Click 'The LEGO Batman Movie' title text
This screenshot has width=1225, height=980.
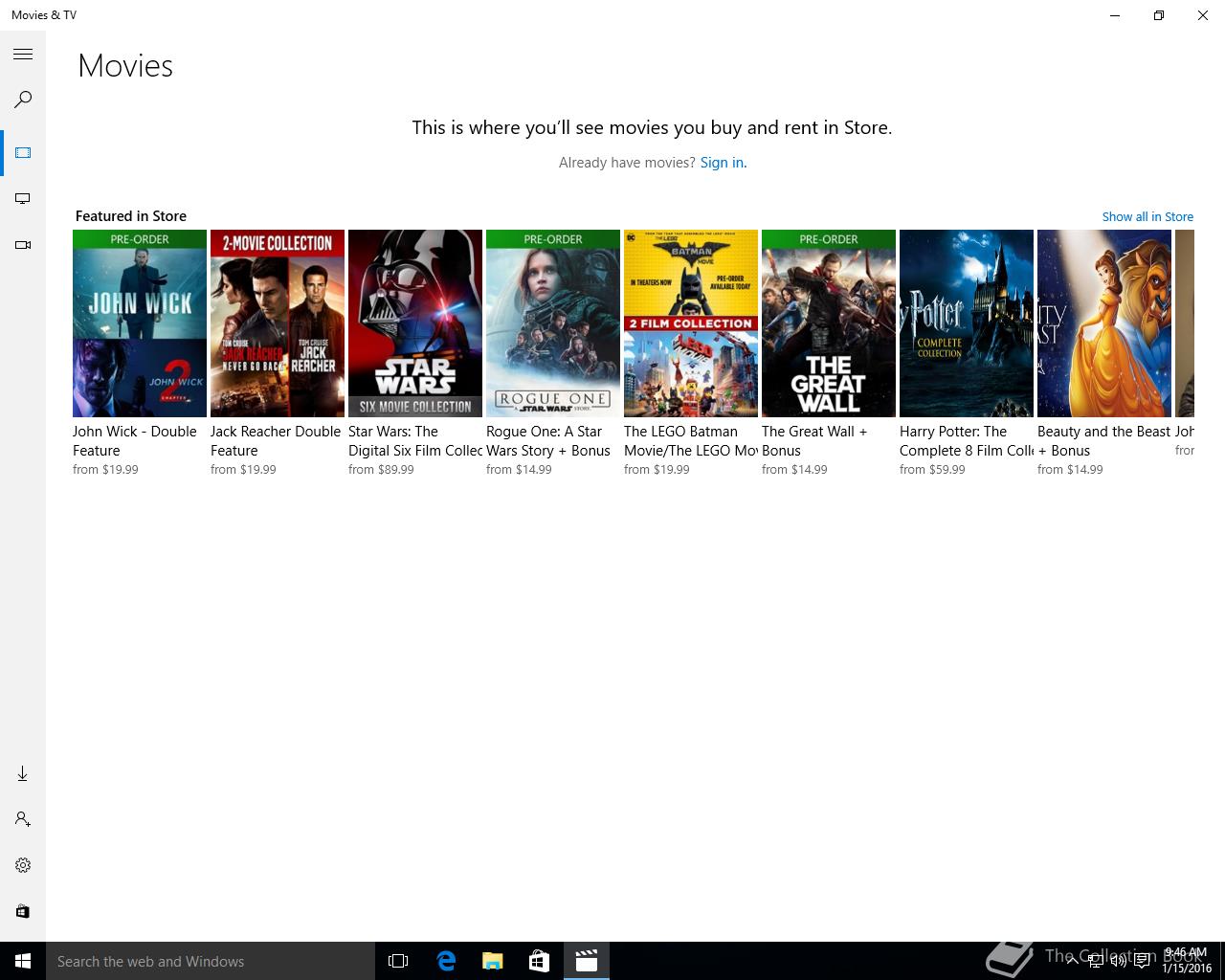coord(691,441)
